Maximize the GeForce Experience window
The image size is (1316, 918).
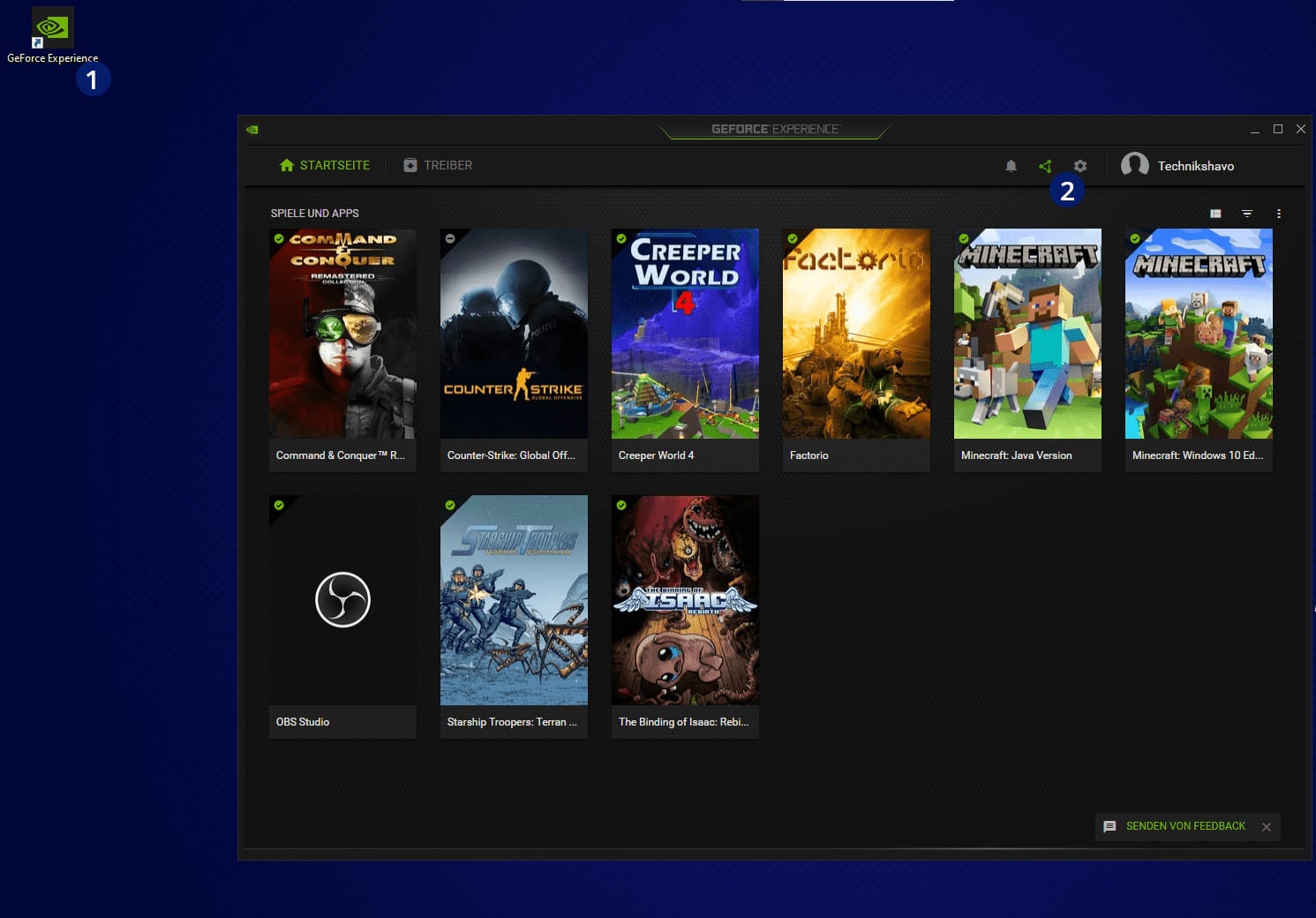(1277, 130)
